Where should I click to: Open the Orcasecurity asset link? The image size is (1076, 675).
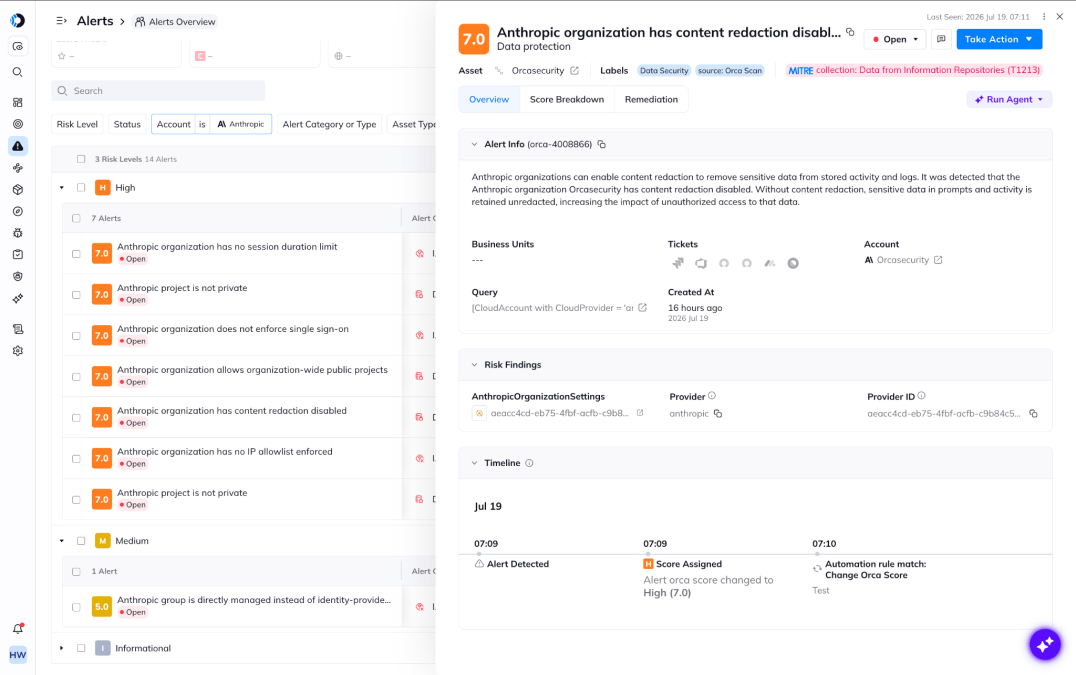pos(545,71)
